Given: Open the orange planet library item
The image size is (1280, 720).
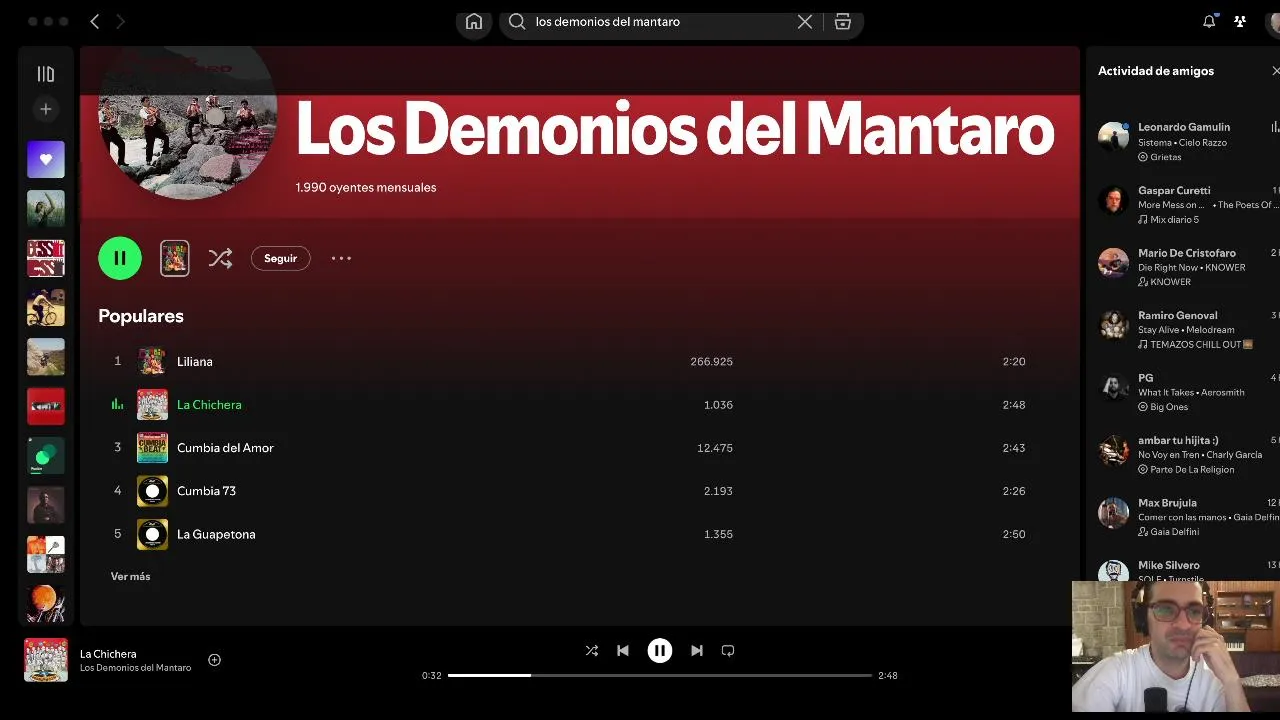Looking at the screenshot, I should [46, 604].
